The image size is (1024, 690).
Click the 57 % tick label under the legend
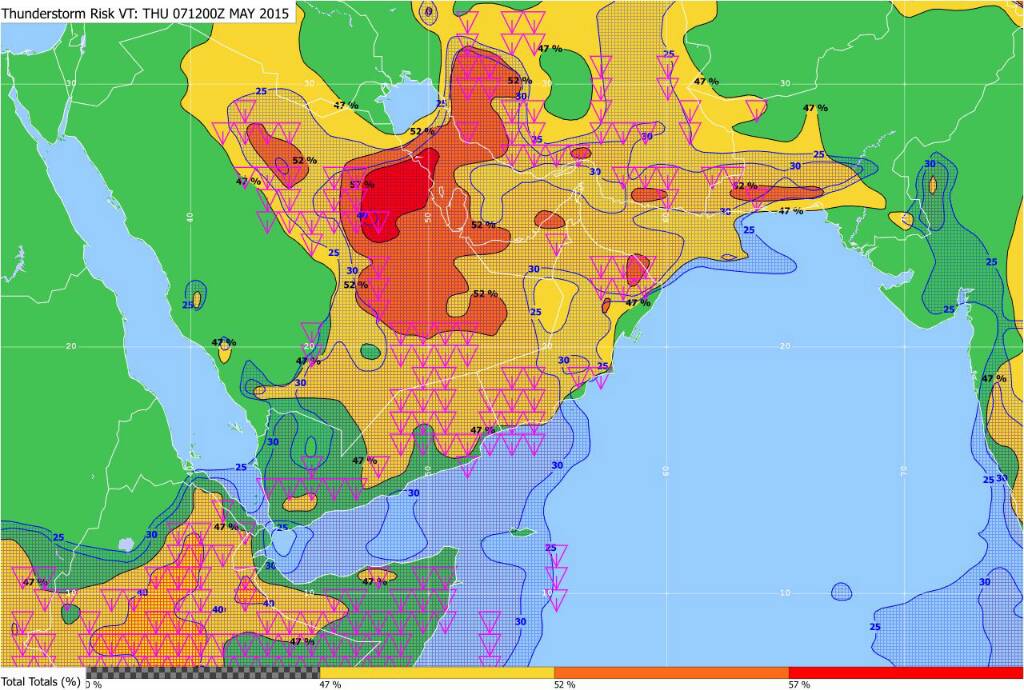coord(799,684)
